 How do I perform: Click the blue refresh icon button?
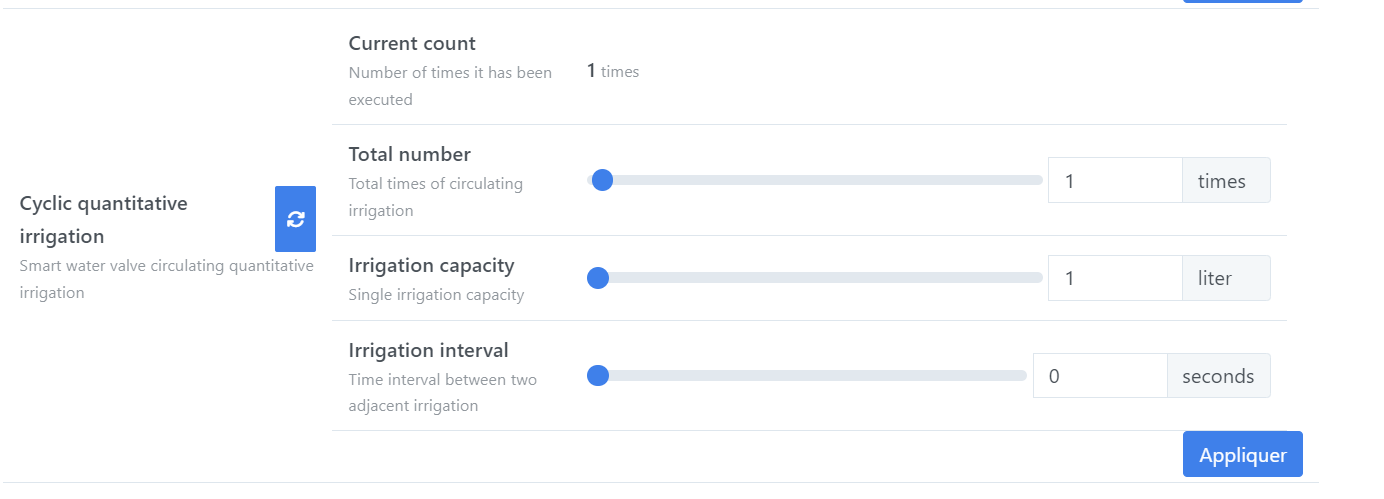coord(295,219)
